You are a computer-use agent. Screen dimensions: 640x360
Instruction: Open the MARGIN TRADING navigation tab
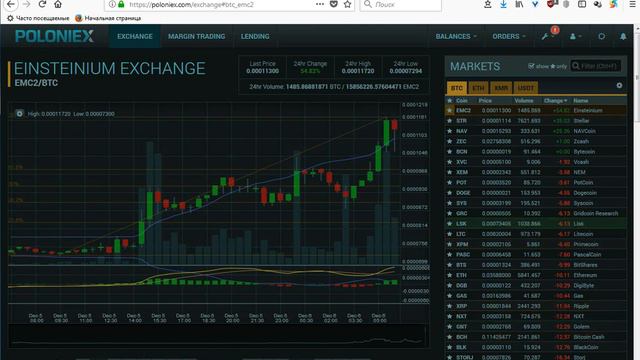(x=196, y=36)
